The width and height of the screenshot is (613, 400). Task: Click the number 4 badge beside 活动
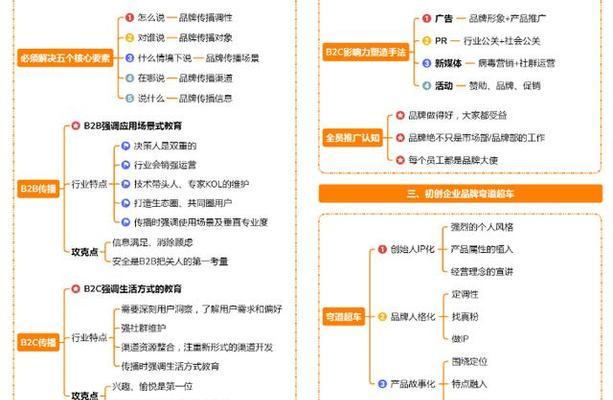(x=427, y=86)
